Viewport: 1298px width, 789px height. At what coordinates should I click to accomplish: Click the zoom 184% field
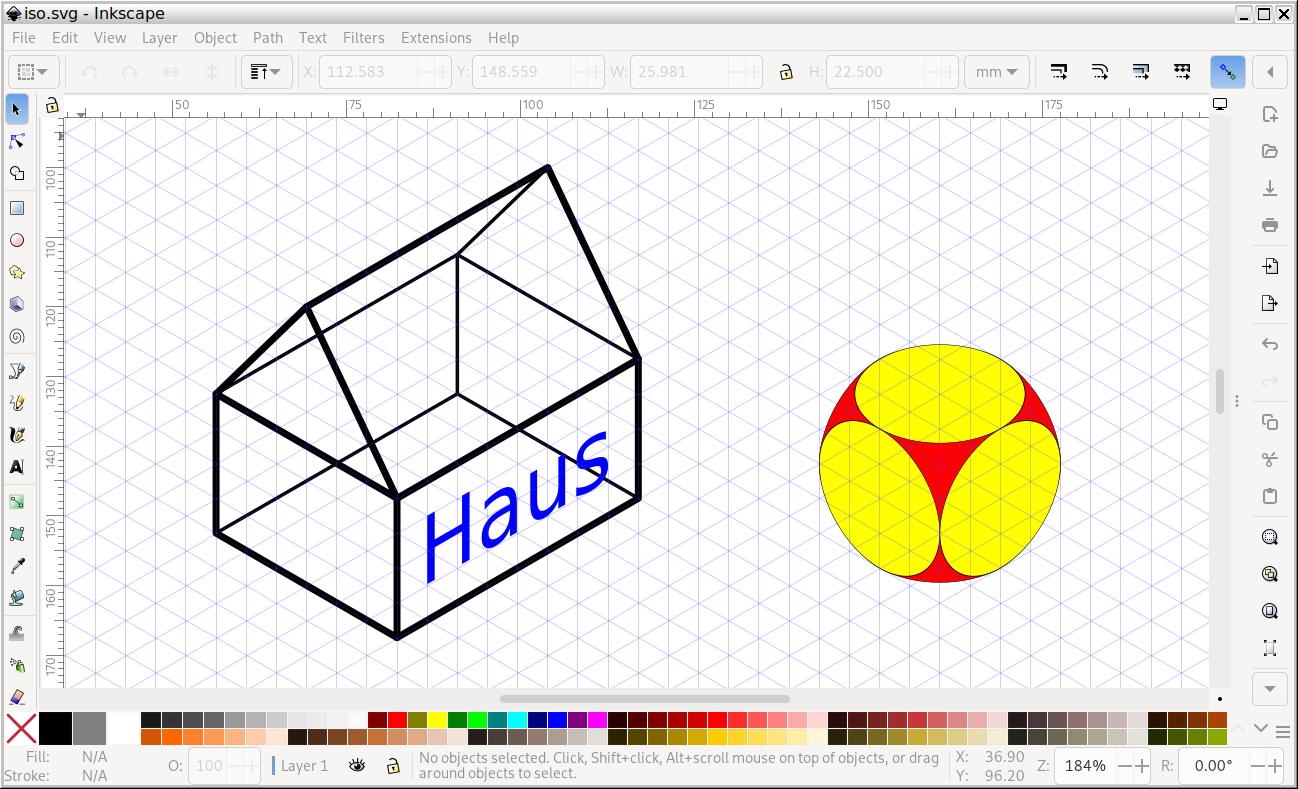(1085, 766)
